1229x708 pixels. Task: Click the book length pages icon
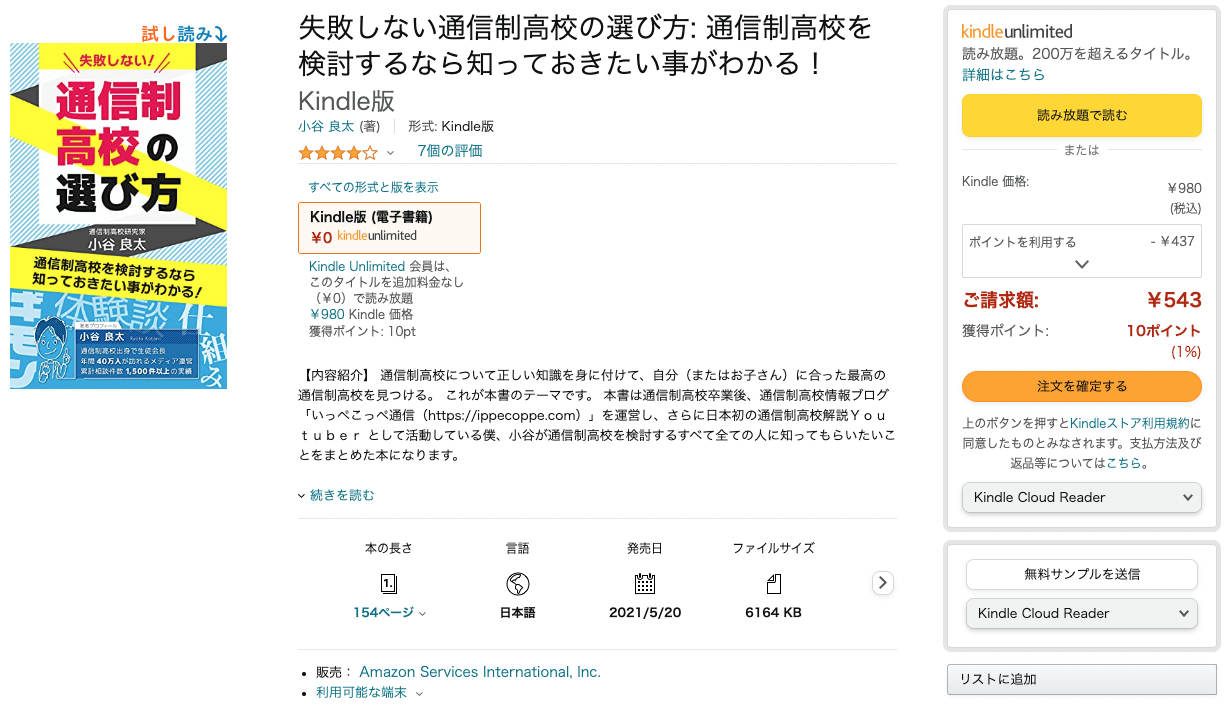coord(389,584)
